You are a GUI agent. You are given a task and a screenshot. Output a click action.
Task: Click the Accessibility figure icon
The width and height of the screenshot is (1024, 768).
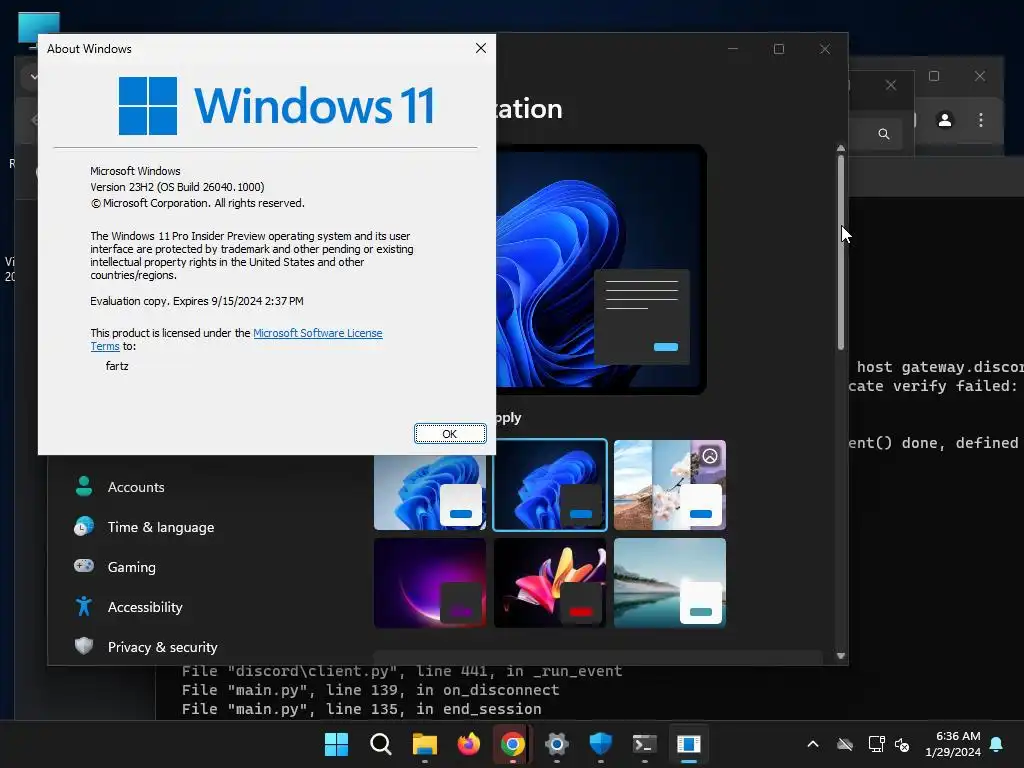84,606
